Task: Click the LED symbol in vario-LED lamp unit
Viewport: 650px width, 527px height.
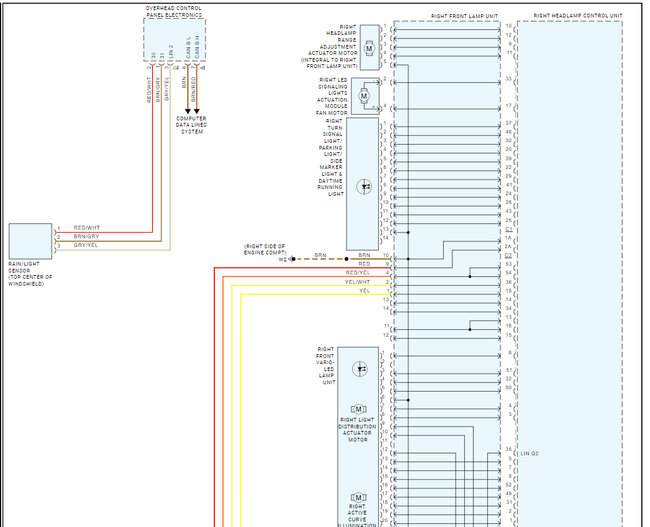Action: 360,369
